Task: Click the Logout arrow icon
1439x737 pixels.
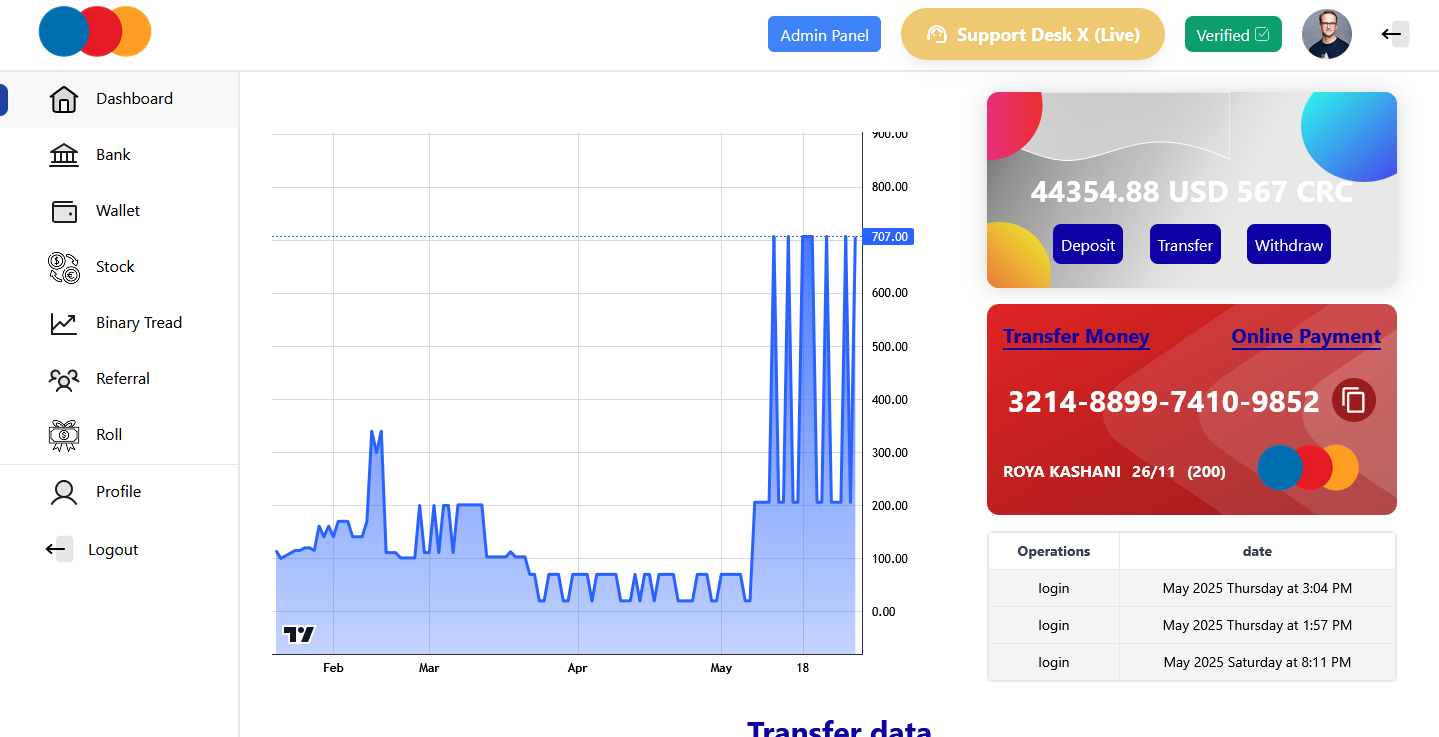Action: (x=55, y=548)
